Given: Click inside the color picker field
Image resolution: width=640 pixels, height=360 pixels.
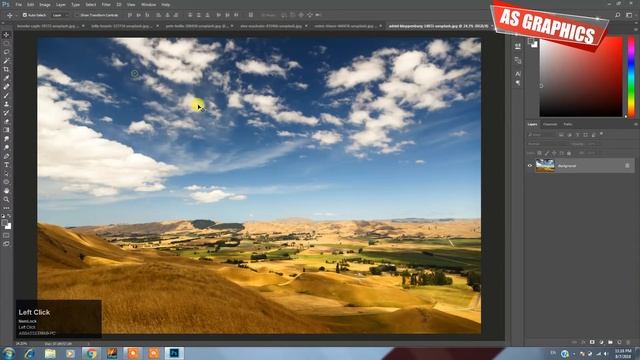Looking at the screenshot, I should [581, 76].
